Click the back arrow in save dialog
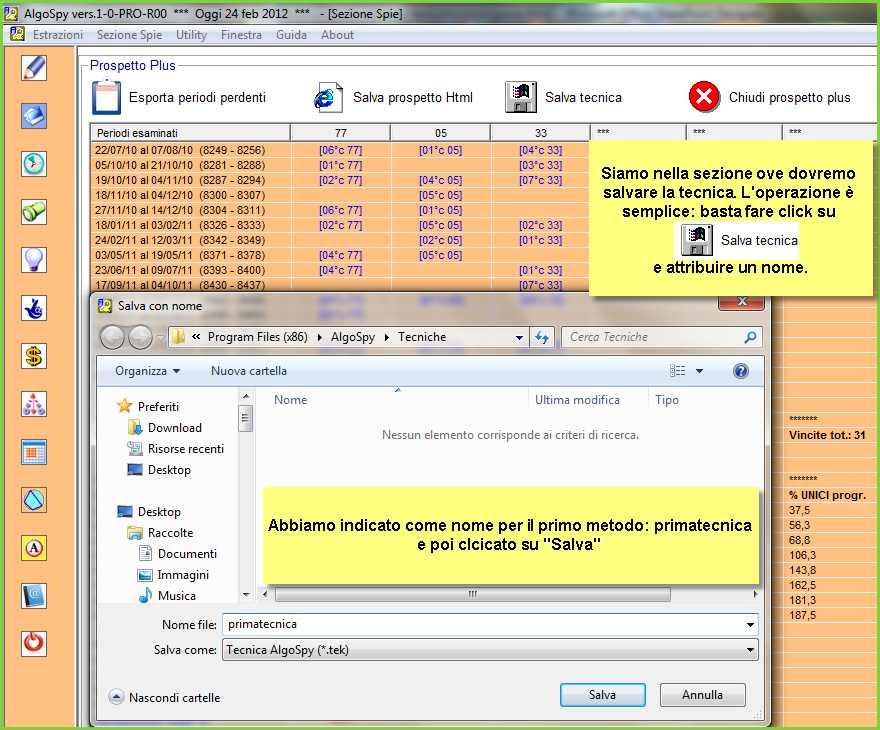Screen dimensions: 880x730 112,337
